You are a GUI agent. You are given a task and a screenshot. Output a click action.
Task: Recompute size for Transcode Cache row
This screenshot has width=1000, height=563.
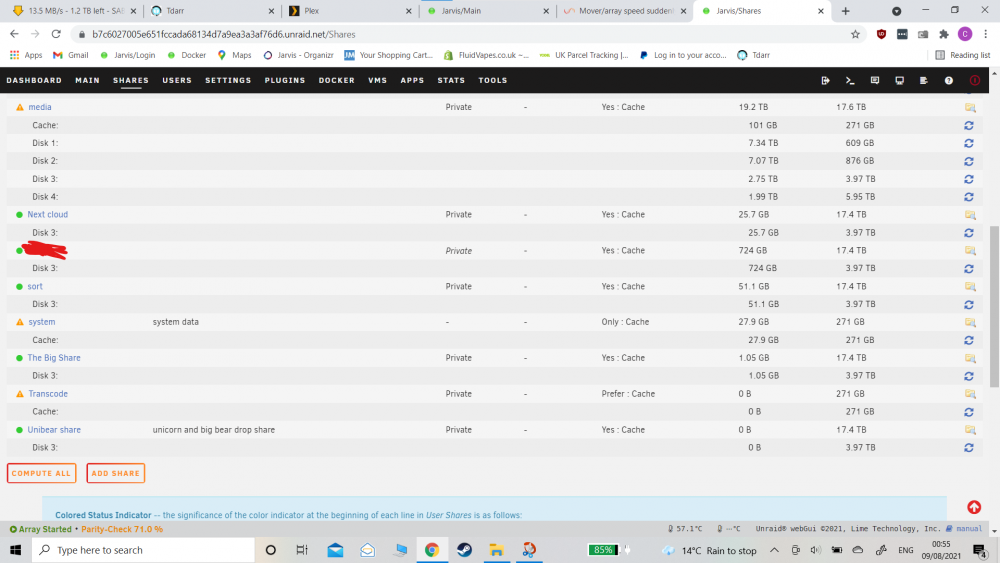(969, 412)
